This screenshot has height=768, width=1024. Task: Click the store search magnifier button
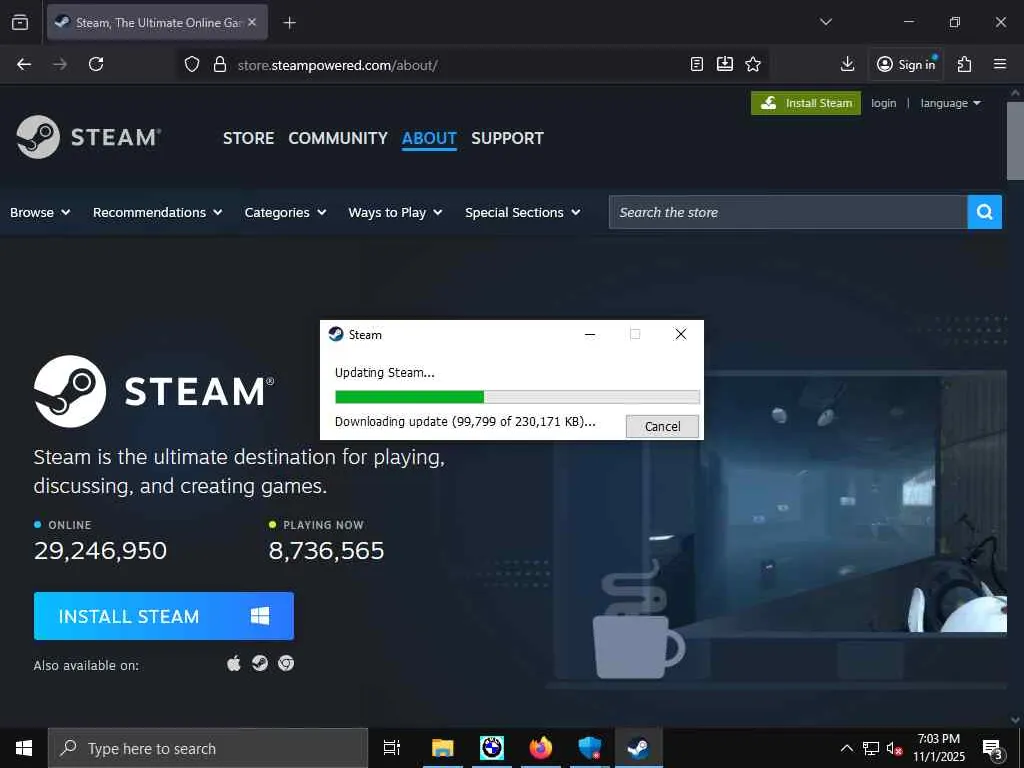click(985, 212)
